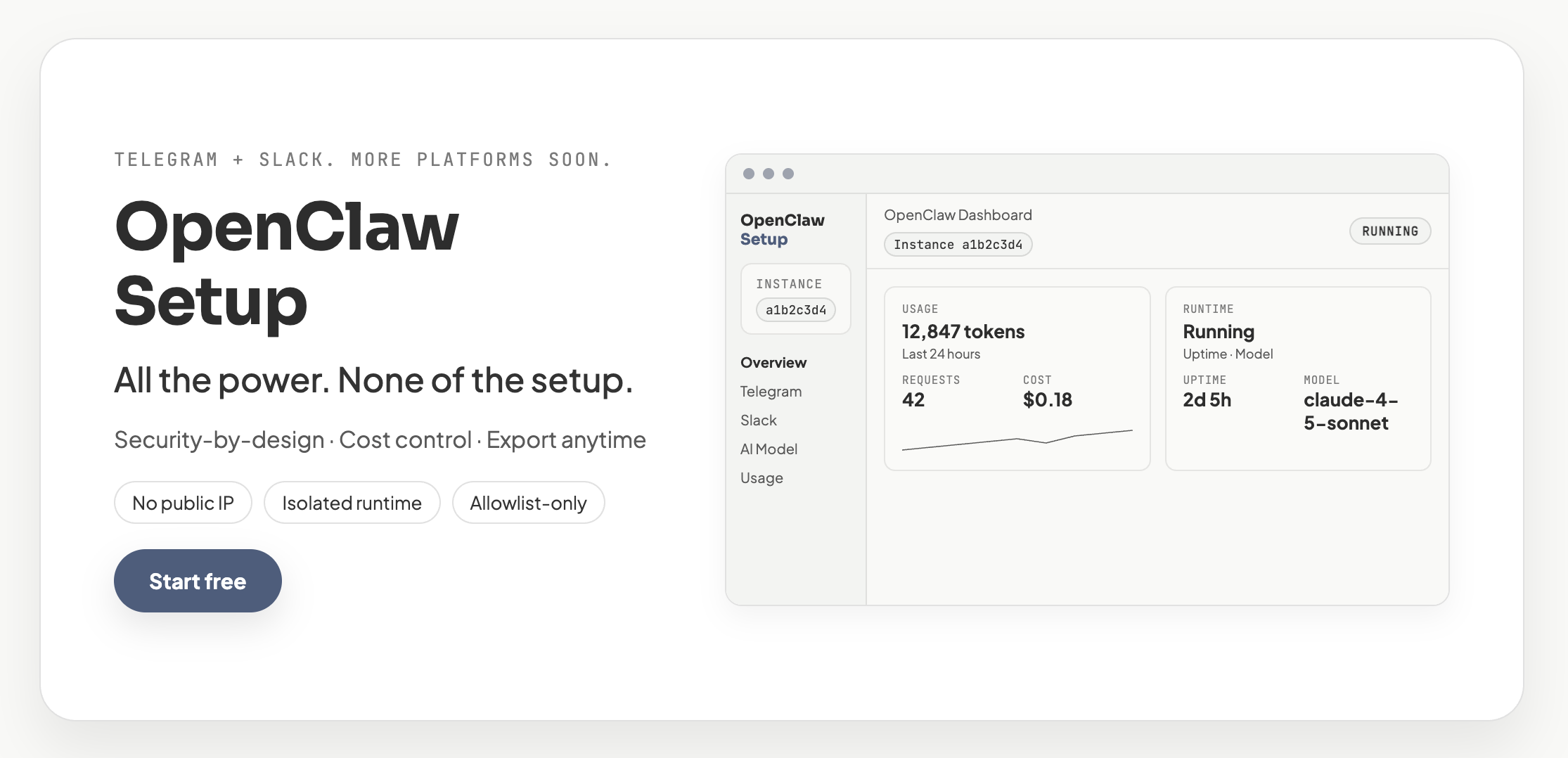Image resolution: width=1568 pixels, height=758 pixels.
Task: Select the OpenClaw Setup logo in sidebar
Action: coord(783,229)
